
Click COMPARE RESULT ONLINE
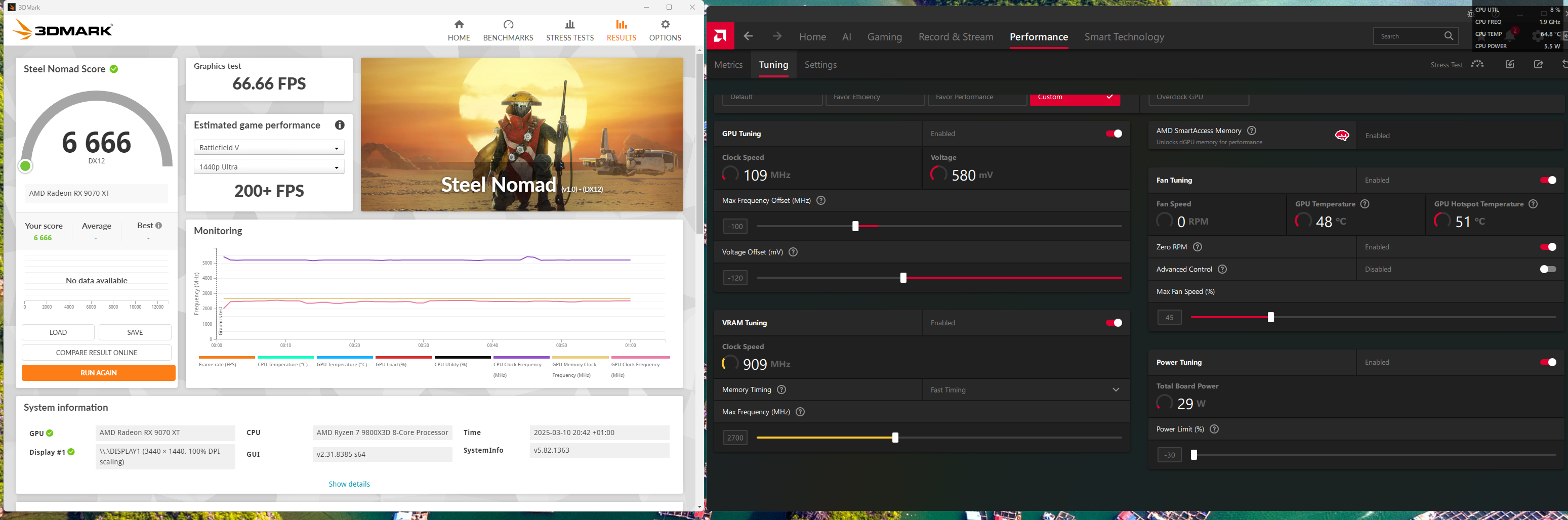[x=97, y=353]
